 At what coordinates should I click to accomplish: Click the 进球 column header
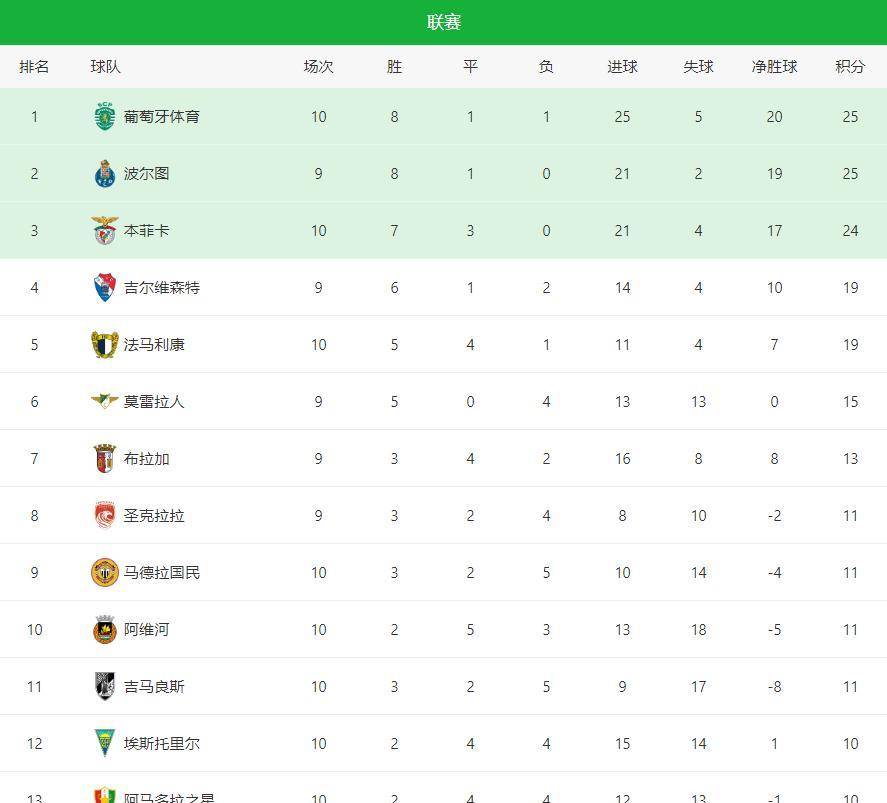point(622,67)
